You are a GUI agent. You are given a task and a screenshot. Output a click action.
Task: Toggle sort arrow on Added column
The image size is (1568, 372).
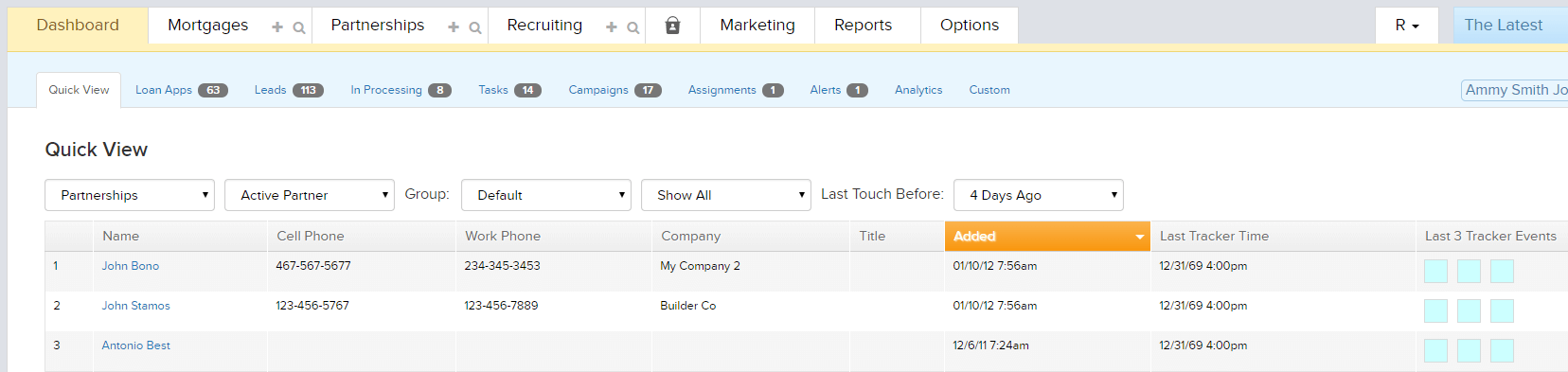[1140, 237]
